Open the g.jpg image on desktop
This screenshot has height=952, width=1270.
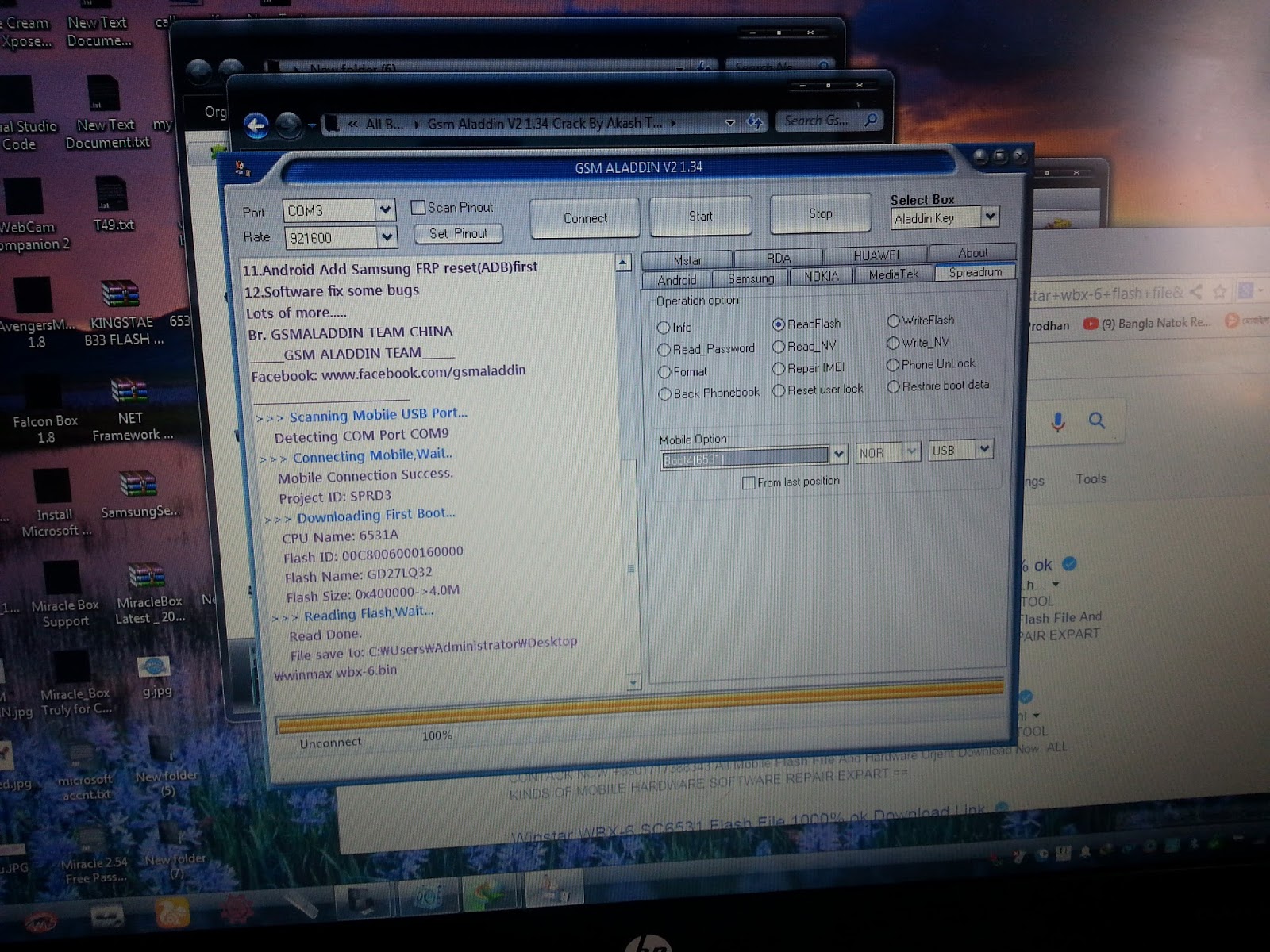(x=156, y=677)
